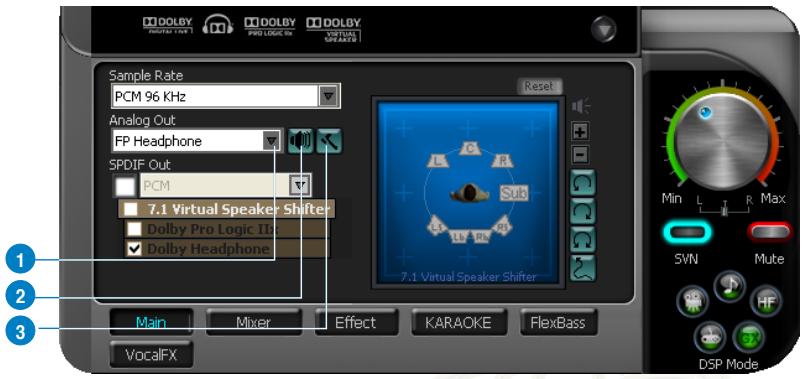Enable Dolby Pro Logic IIx checkbox

click(x=134, y=228)
